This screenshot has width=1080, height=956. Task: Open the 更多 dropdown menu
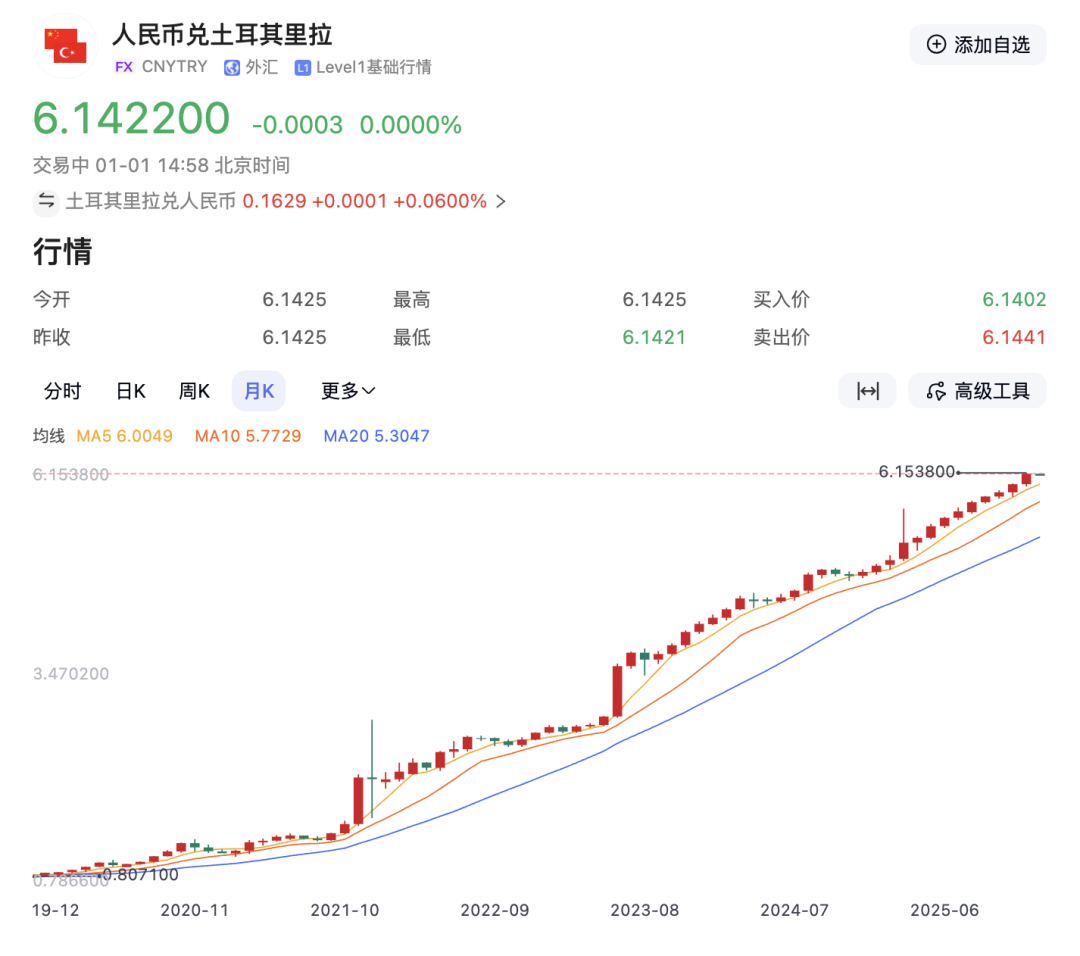pos(347,391)
